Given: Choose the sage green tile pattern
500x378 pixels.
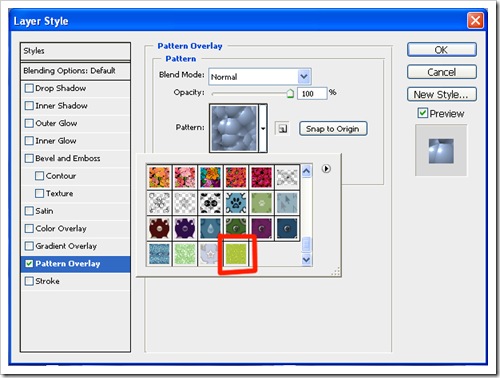Looking at the screenshot, I should (x=262, y=203).
